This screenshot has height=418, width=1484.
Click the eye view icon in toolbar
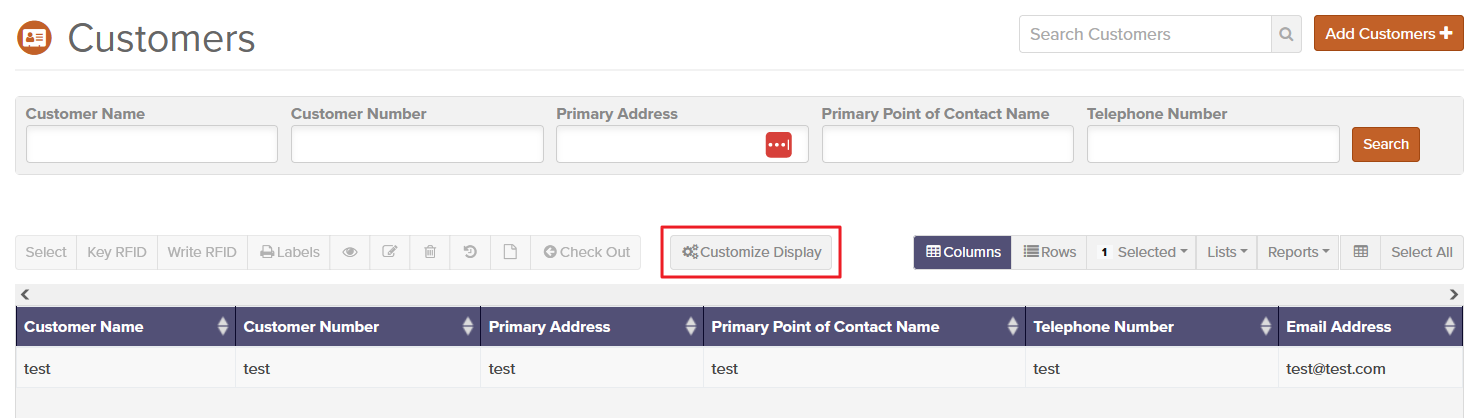pyautogui.click(x=350, y=252)
